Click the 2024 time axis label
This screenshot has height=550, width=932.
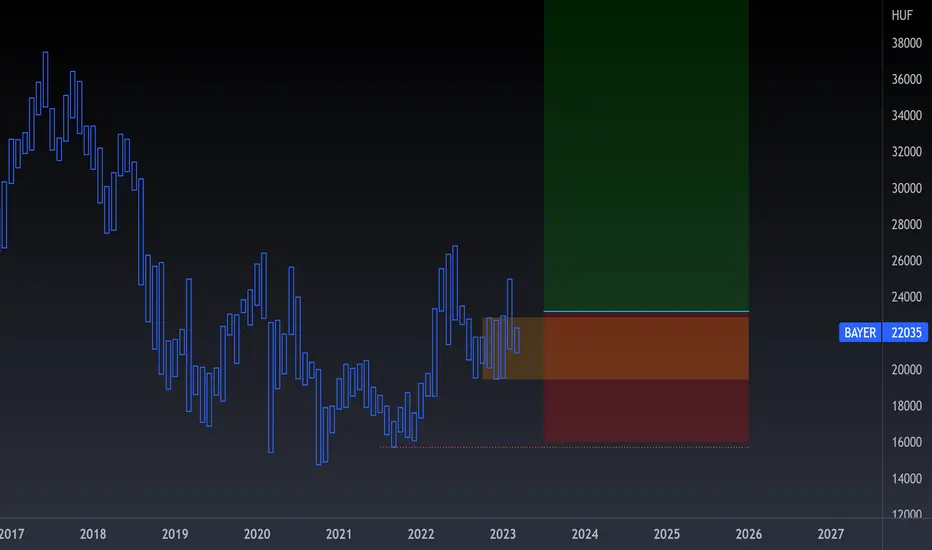point(585,534)
